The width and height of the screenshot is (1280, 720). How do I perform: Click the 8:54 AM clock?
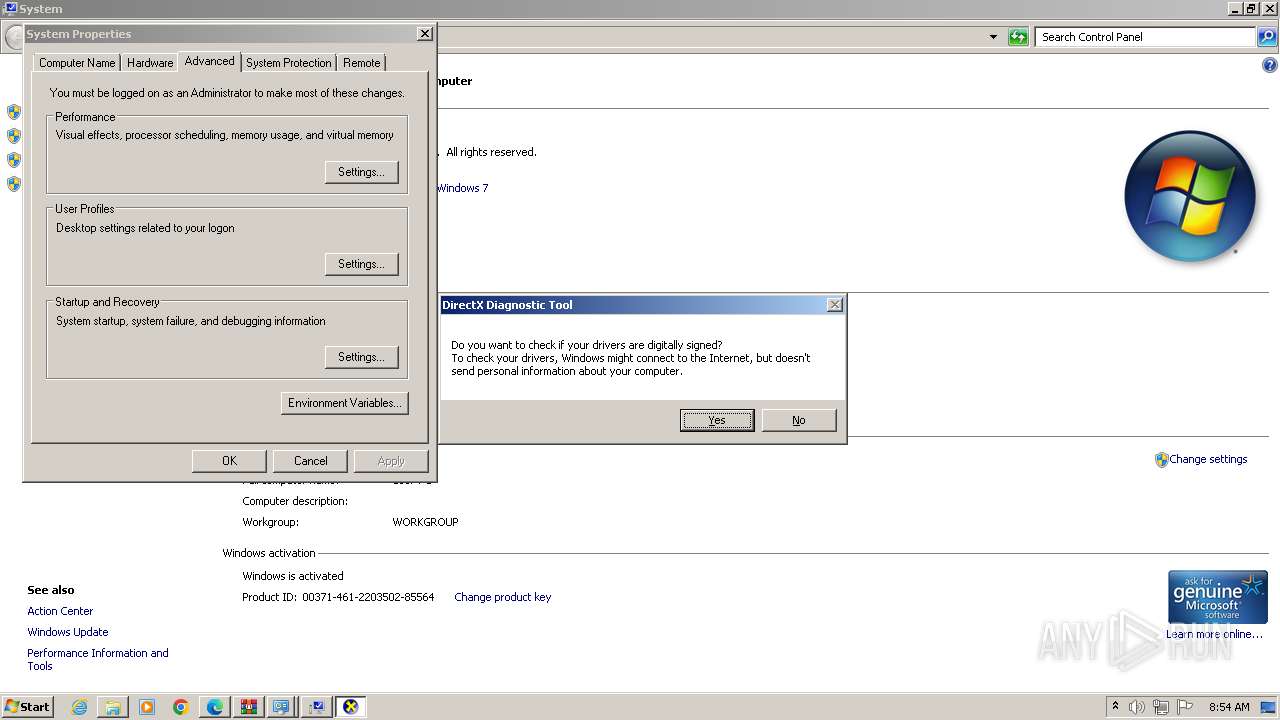(1229, 707)
